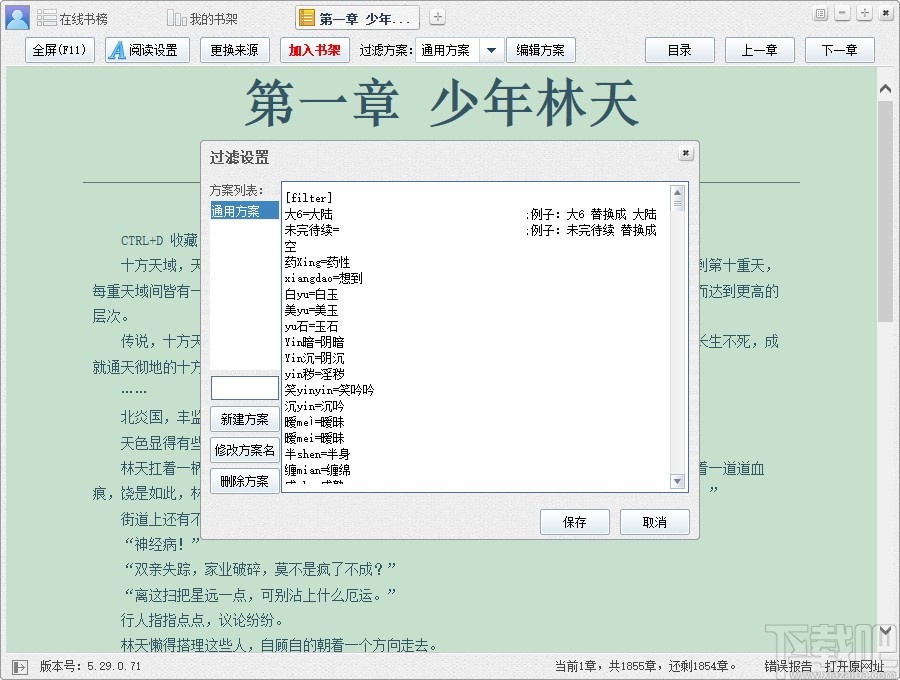
Task: Click the user avatar icon top-left
Action: (16, 15)
